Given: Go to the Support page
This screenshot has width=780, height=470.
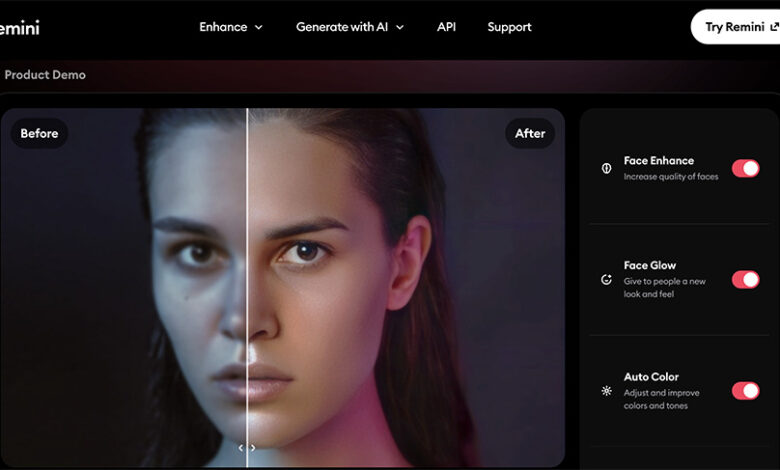Looking at the screenshot, I should coord(509,27).
